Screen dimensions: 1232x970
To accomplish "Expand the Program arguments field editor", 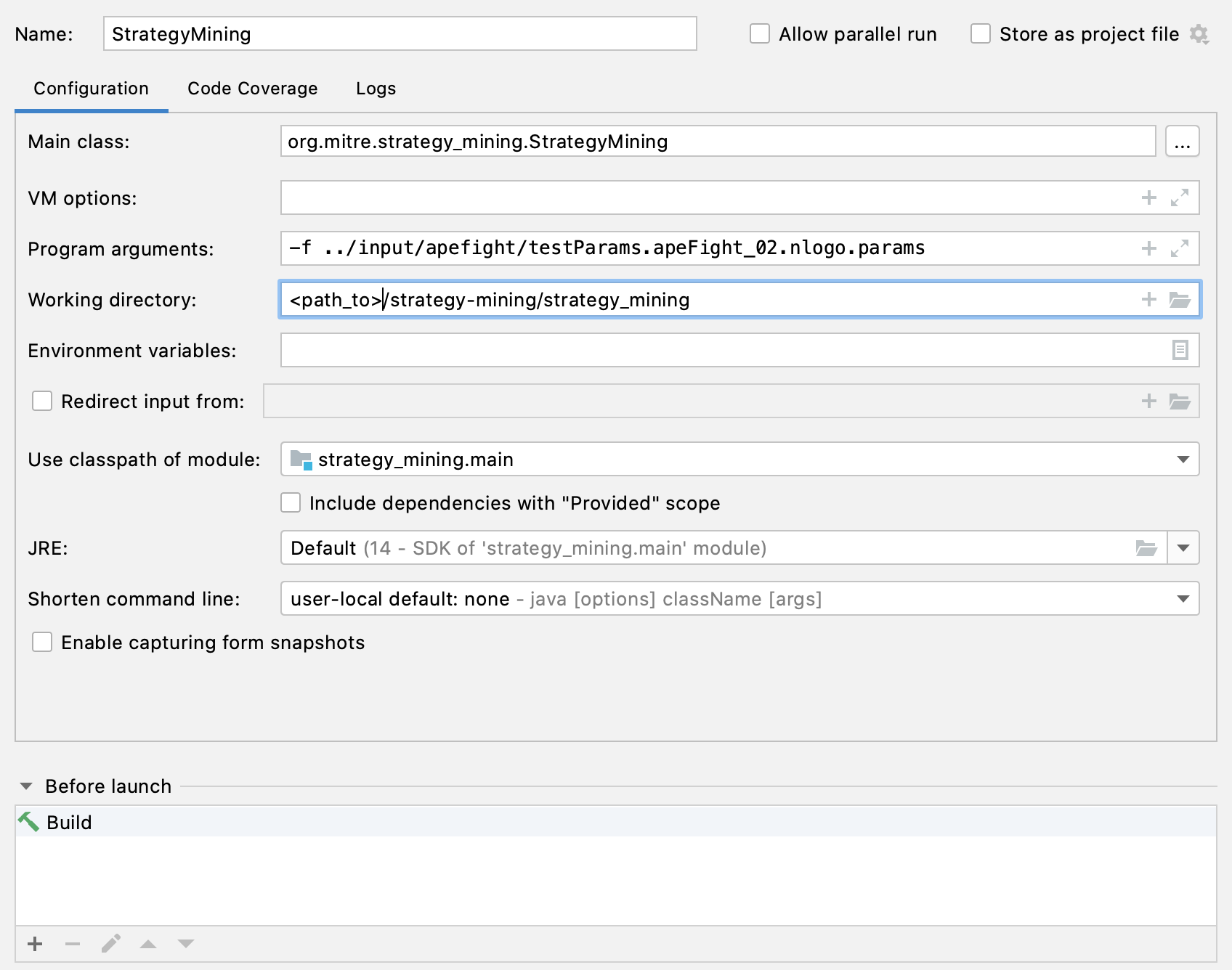I will point(1180,248).
